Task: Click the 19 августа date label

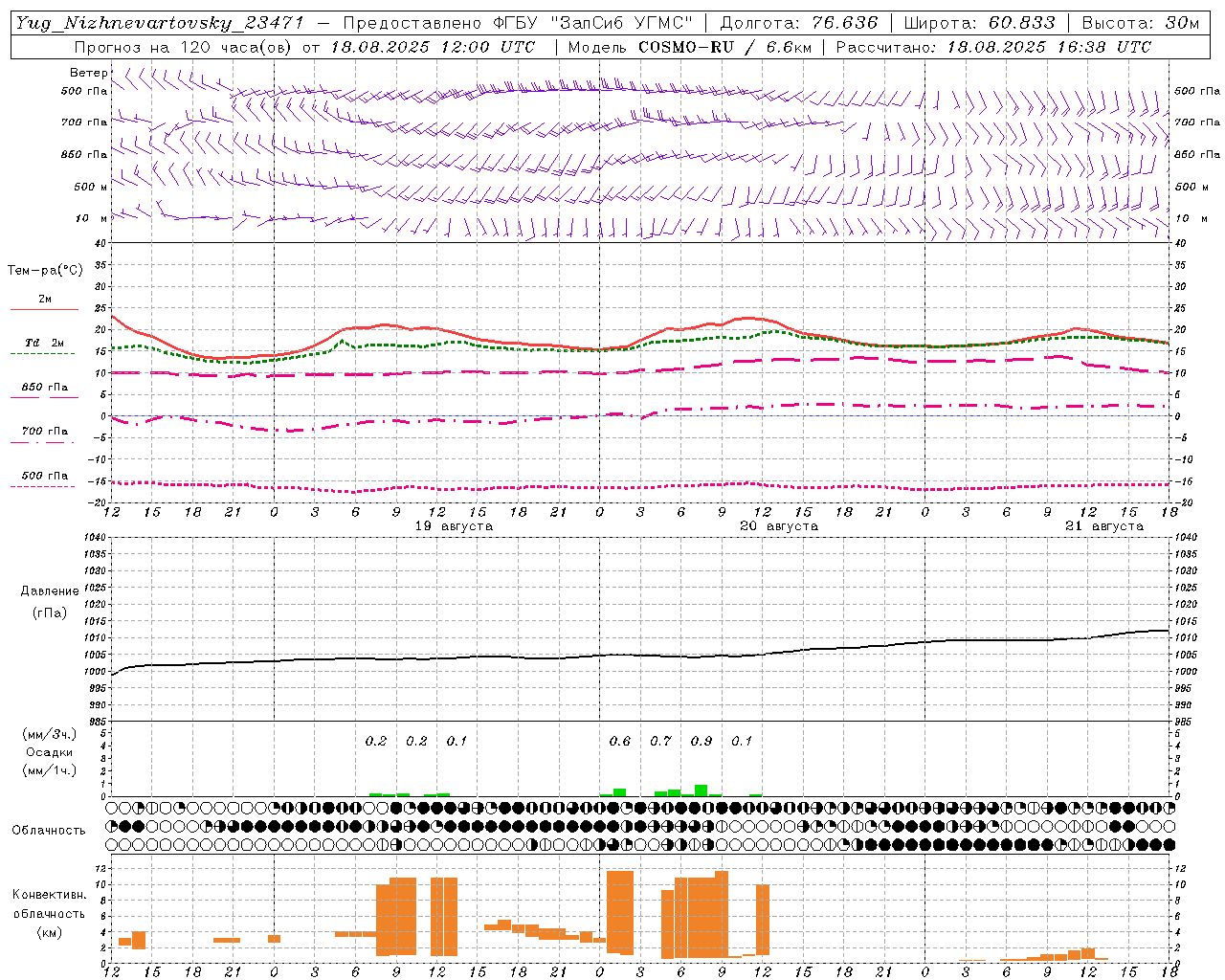Action: click(x=454, y=526)
